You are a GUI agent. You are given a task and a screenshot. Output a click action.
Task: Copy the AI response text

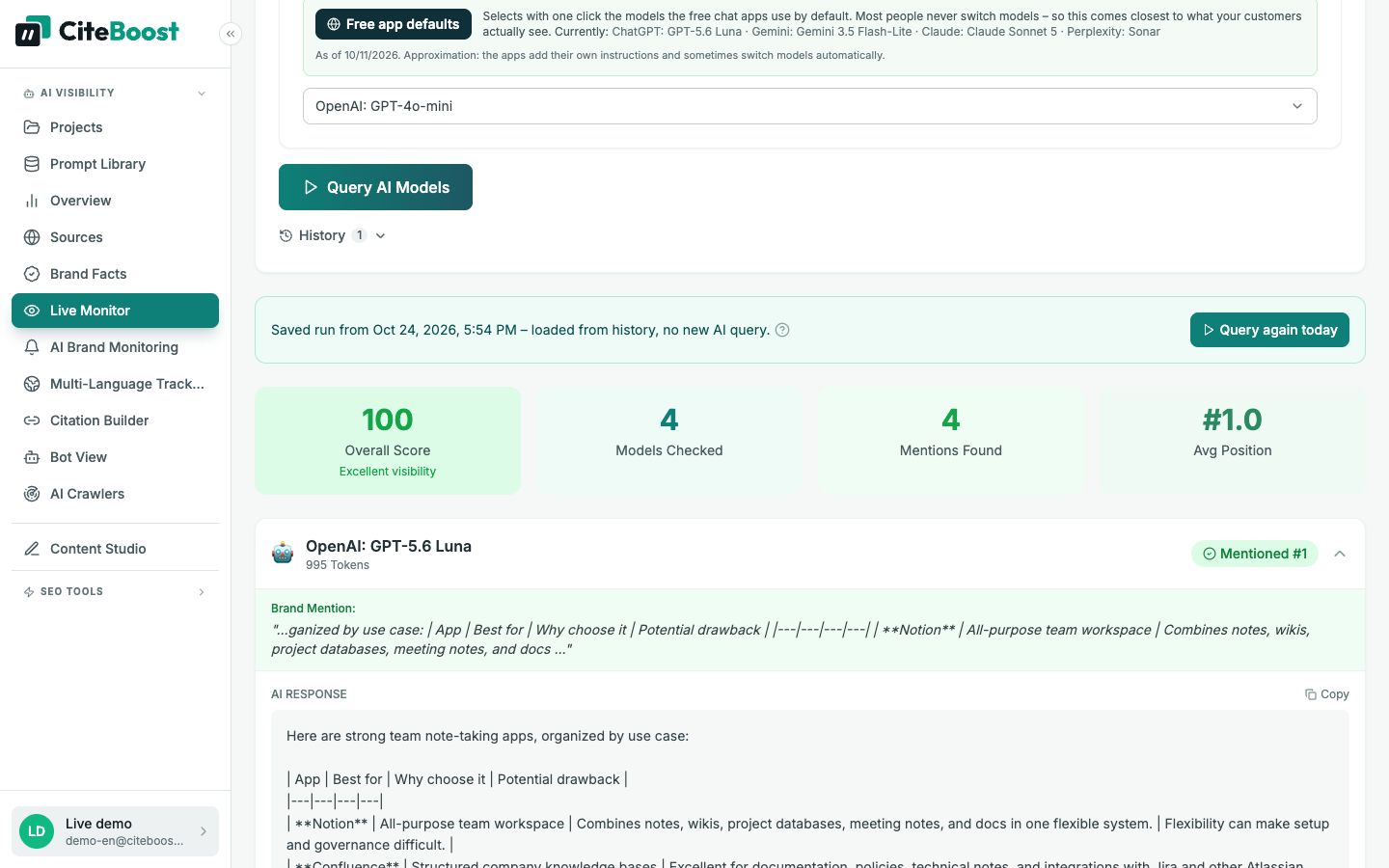[1327, 694]
